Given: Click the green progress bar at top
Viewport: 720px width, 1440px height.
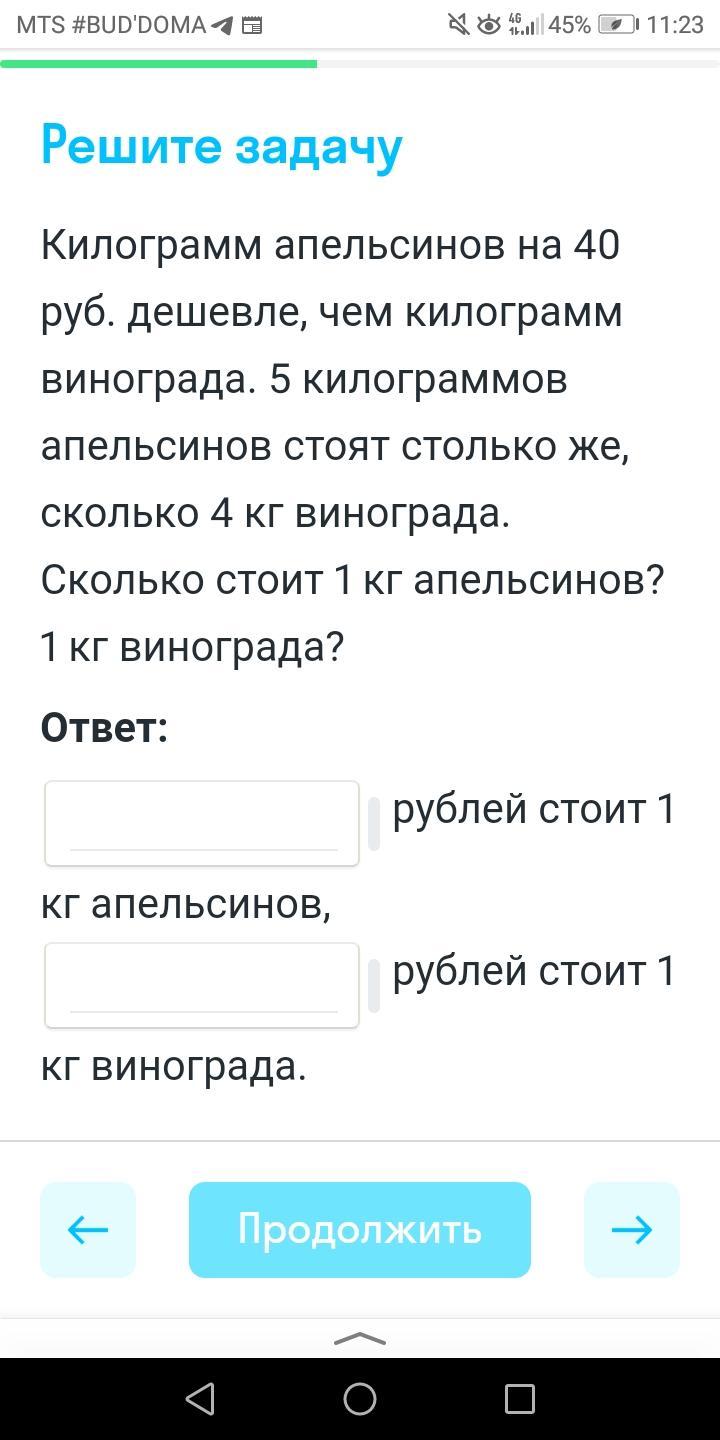Looking at the screenshot, I should pos(158,64).
